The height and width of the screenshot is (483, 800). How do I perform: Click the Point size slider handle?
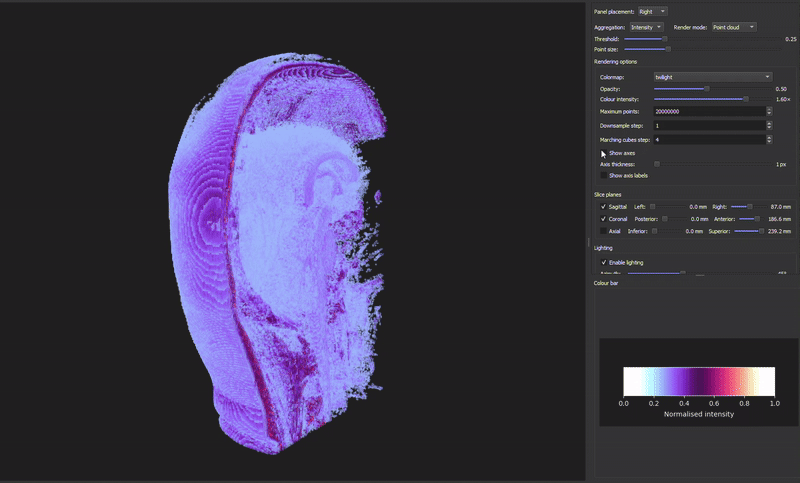[668, 48]
